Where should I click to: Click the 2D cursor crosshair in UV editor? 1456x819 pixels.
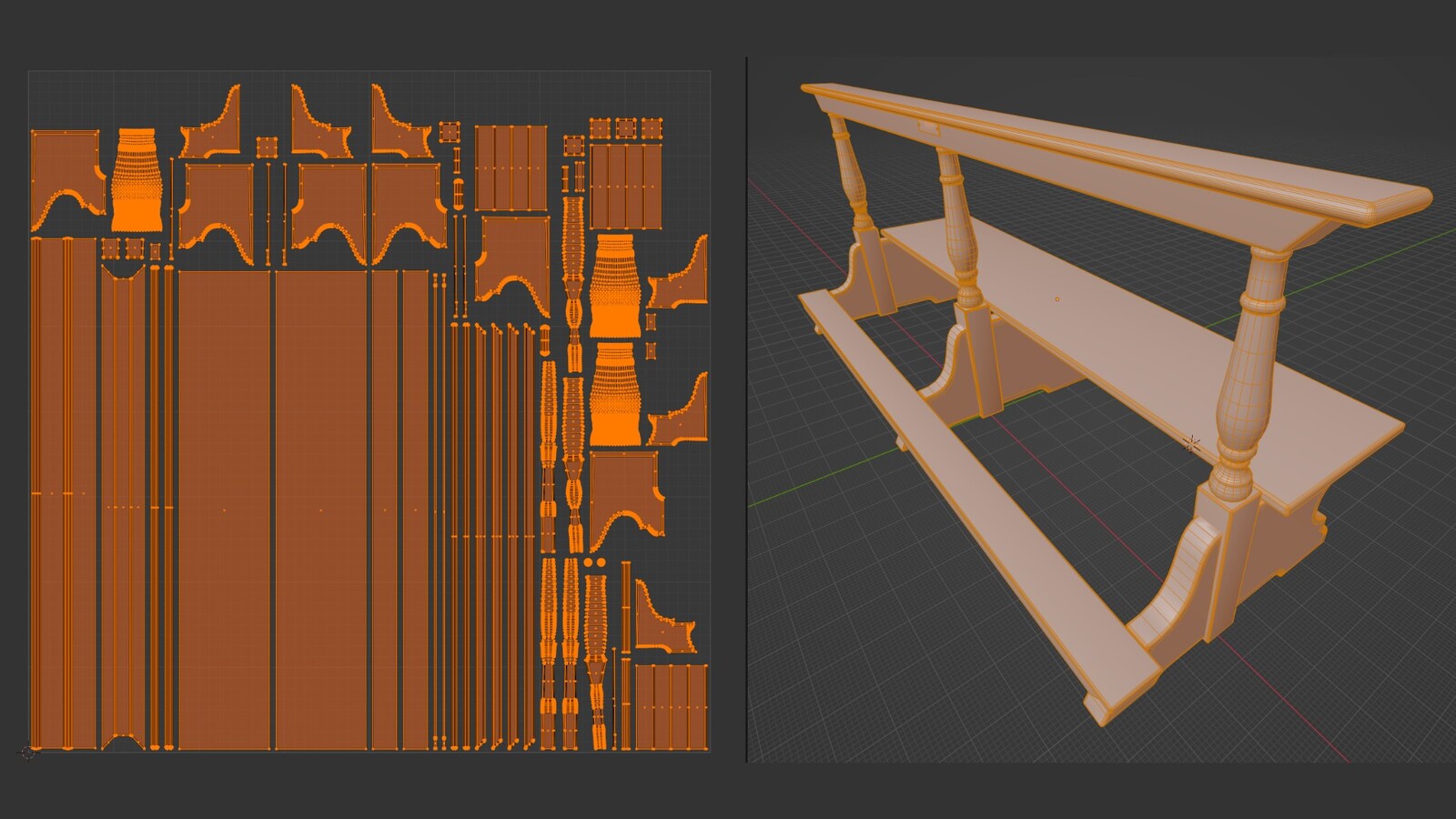point(29,752)
